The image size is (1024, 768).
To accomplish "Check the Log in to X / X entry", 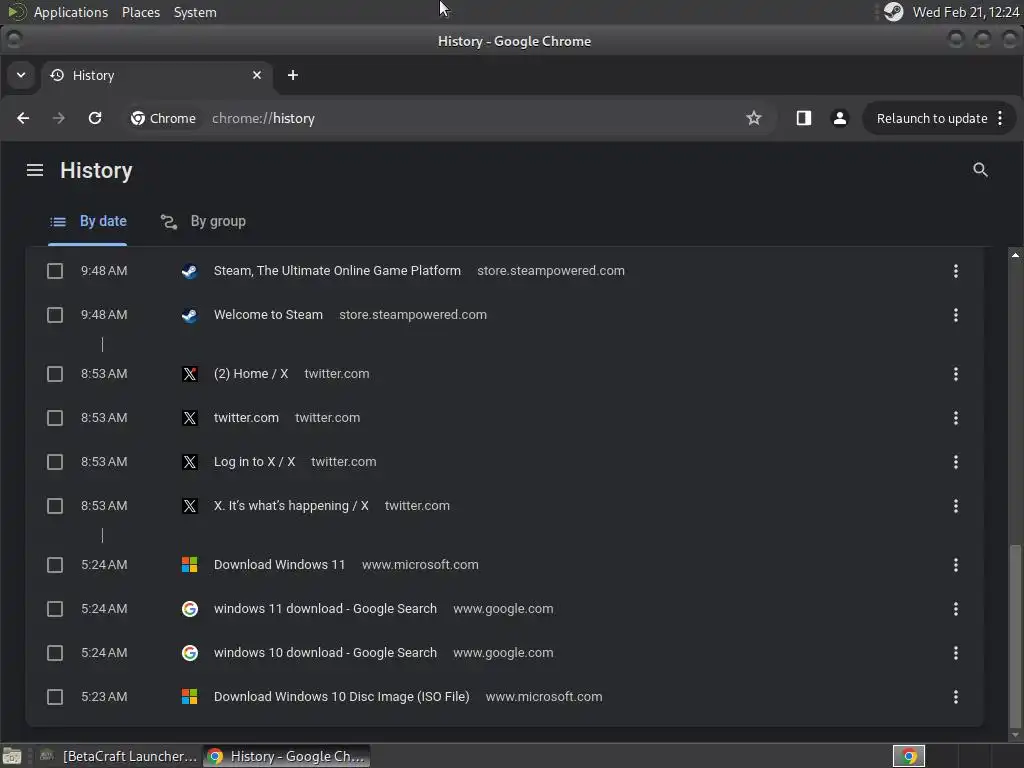I will click(55, 462).
